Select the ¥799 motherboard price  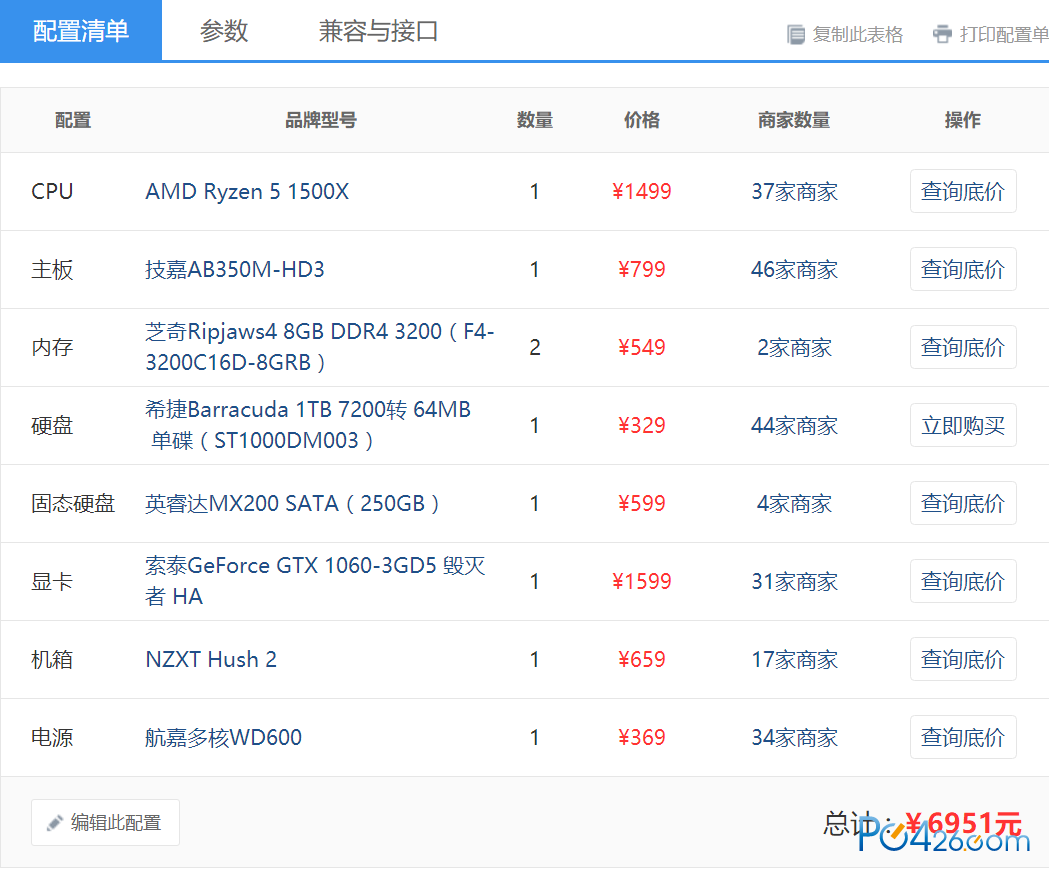[x=642, y=270]
